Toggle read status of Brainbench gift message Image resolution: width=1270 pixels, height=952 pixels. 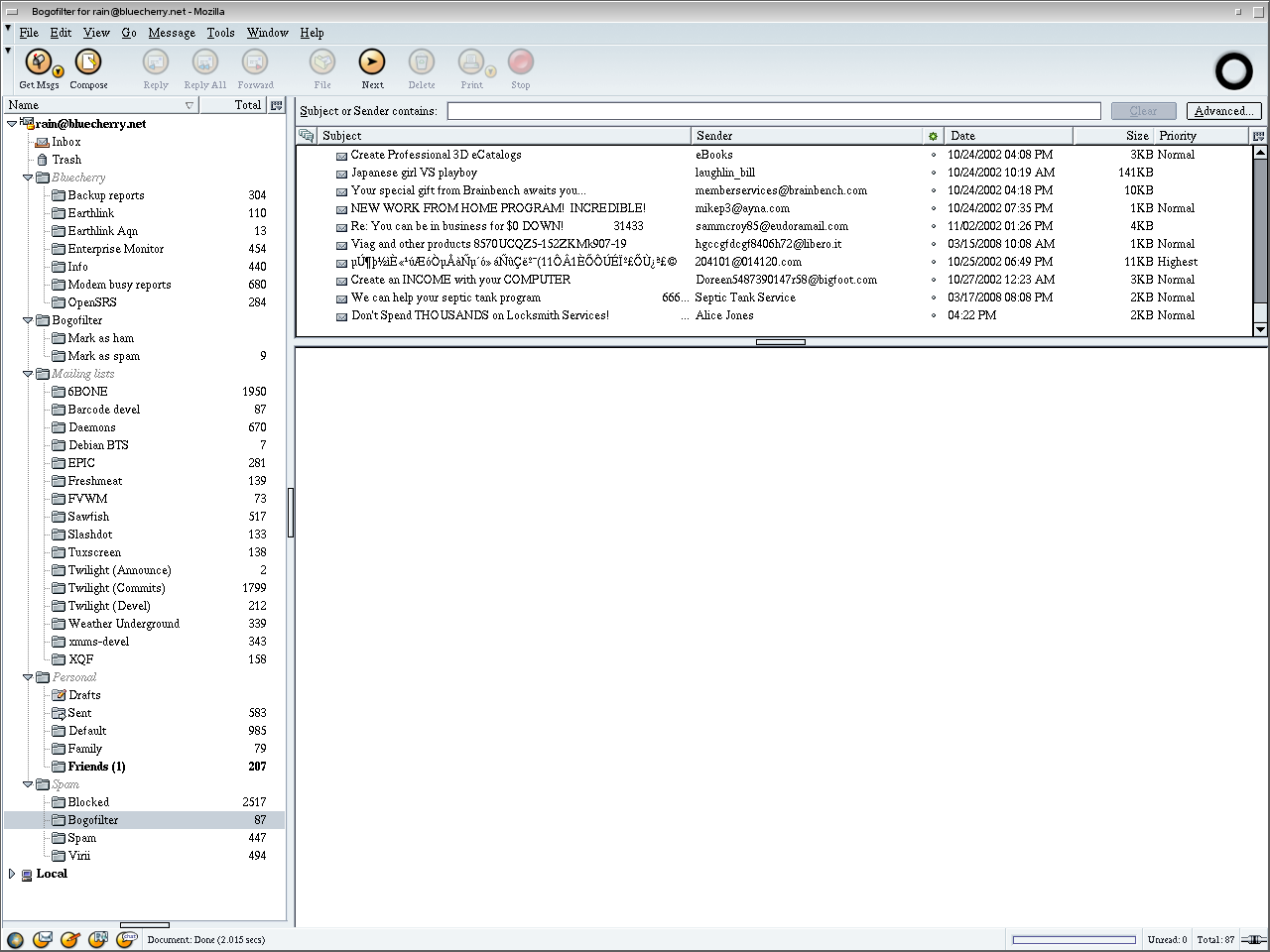933,190
